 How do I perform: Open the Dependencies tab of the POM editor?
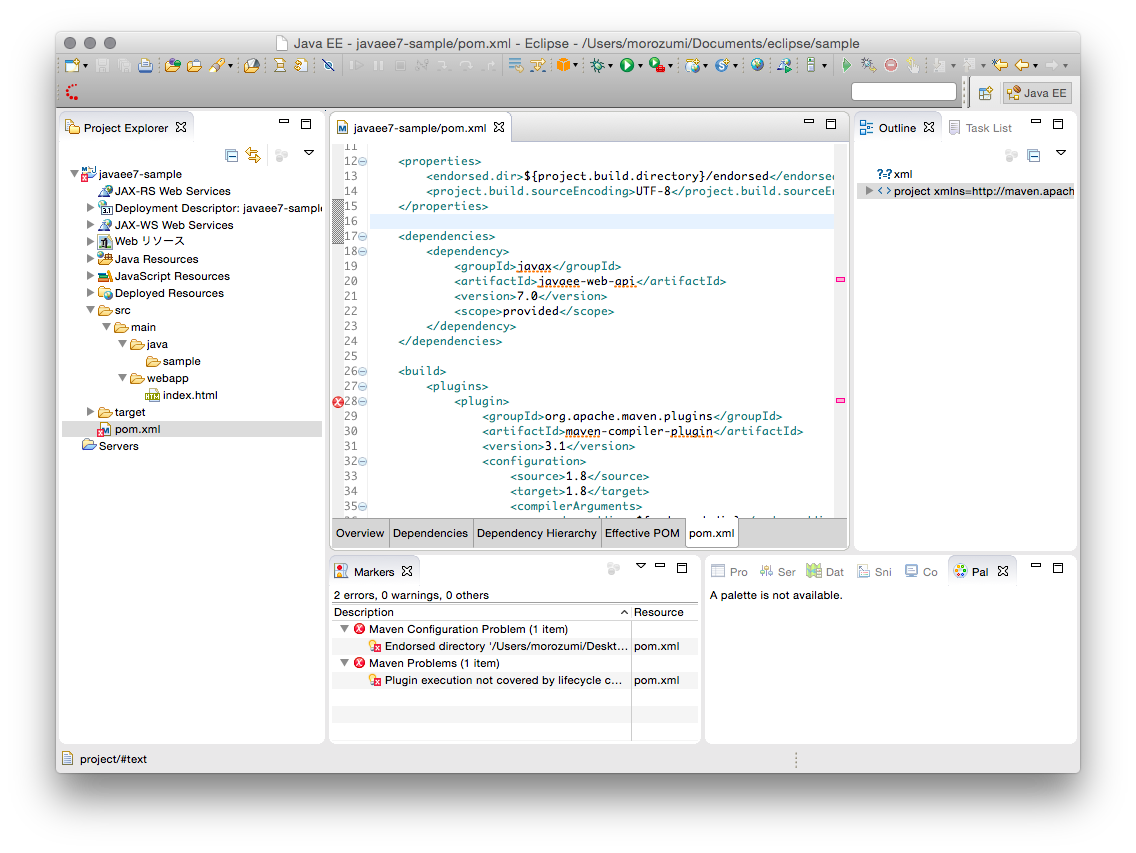[x=430, y=533]
